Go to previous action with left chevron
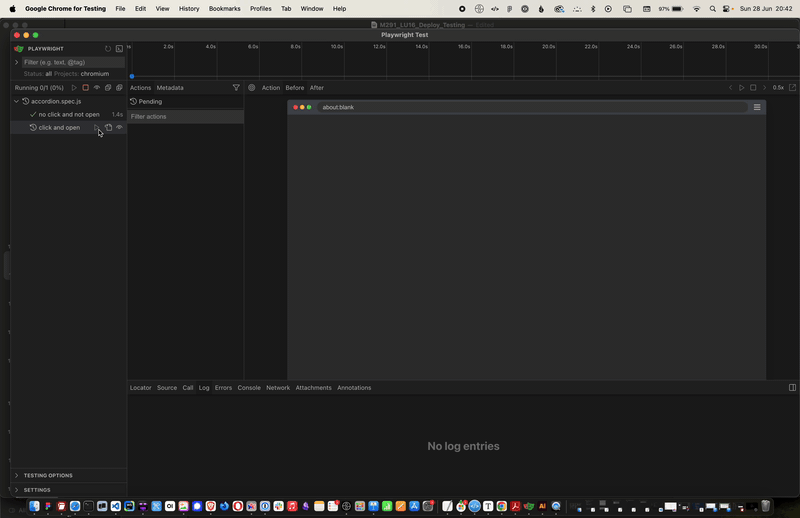 click(730, 88)
